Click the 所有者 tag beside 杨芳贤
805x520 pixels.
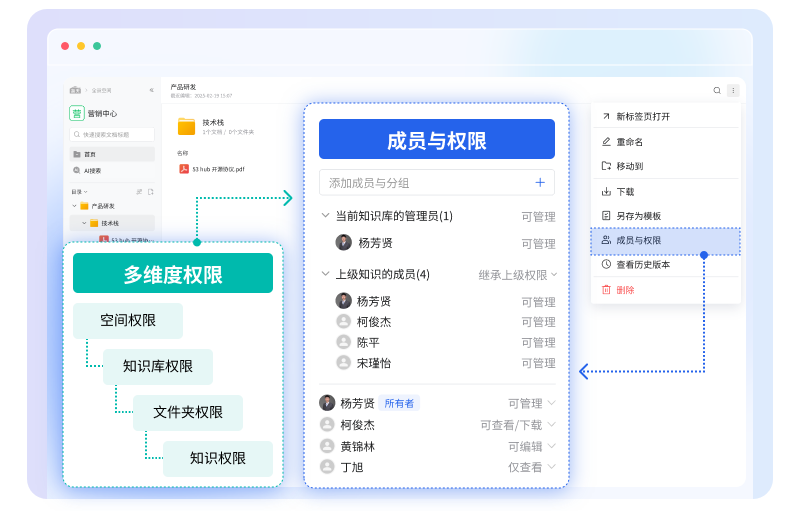click(399, 403)
